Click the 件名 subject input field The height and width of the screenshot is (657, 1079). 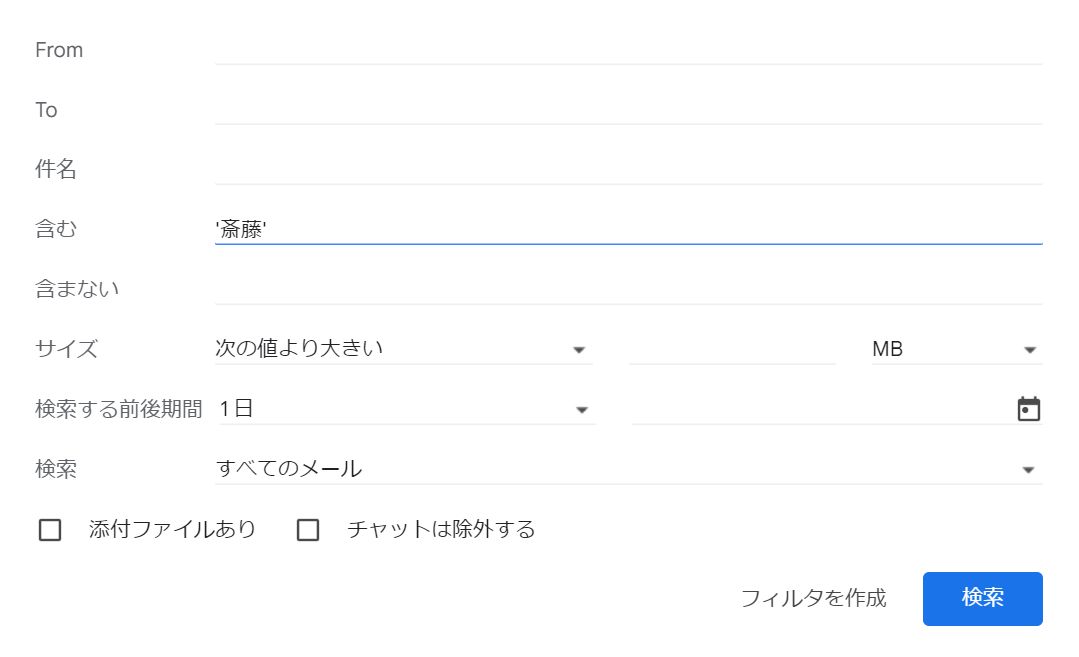(628, 169)
